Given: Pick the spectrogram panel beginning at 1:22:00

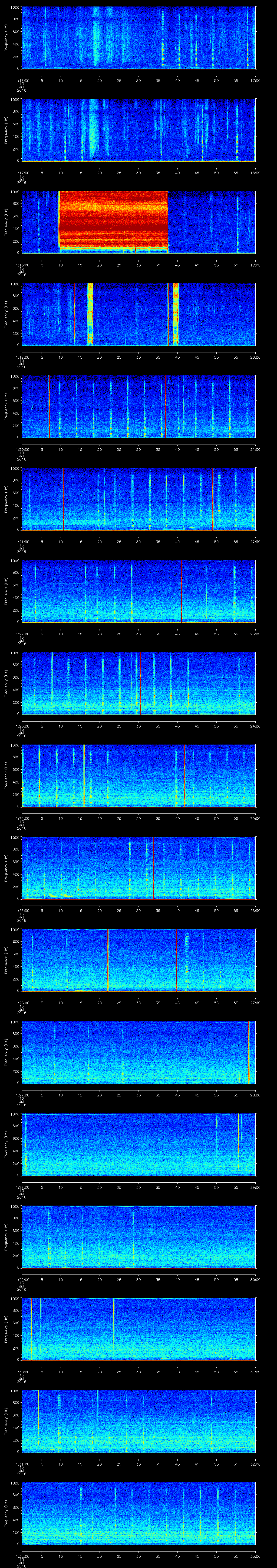Looking at the screenshot, I should [x=139, y=591].
